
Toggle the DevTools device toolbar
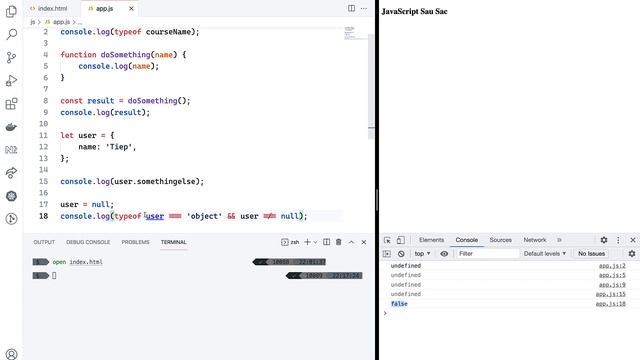pos(401,240)
